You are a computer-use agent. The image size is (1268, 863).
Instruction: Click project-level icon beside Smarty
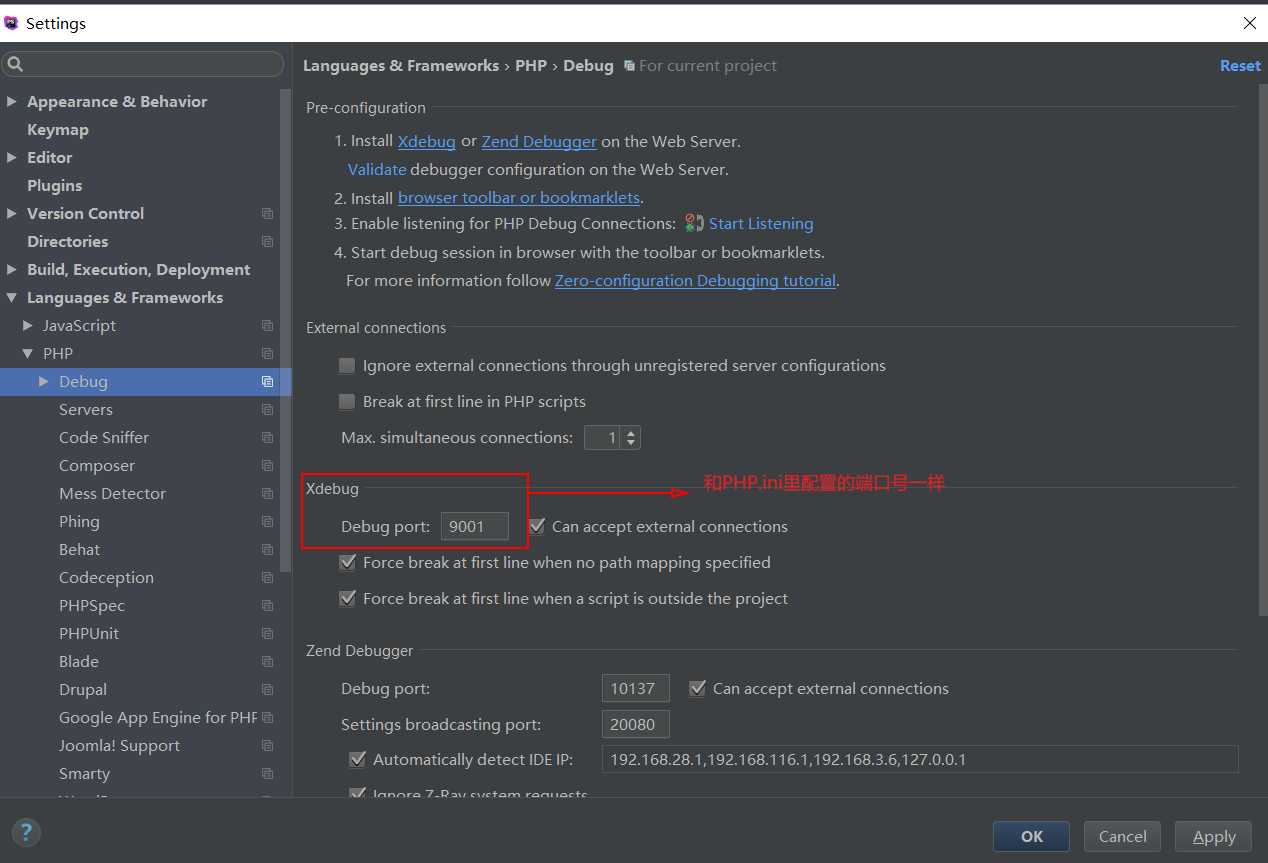point(267,773)
